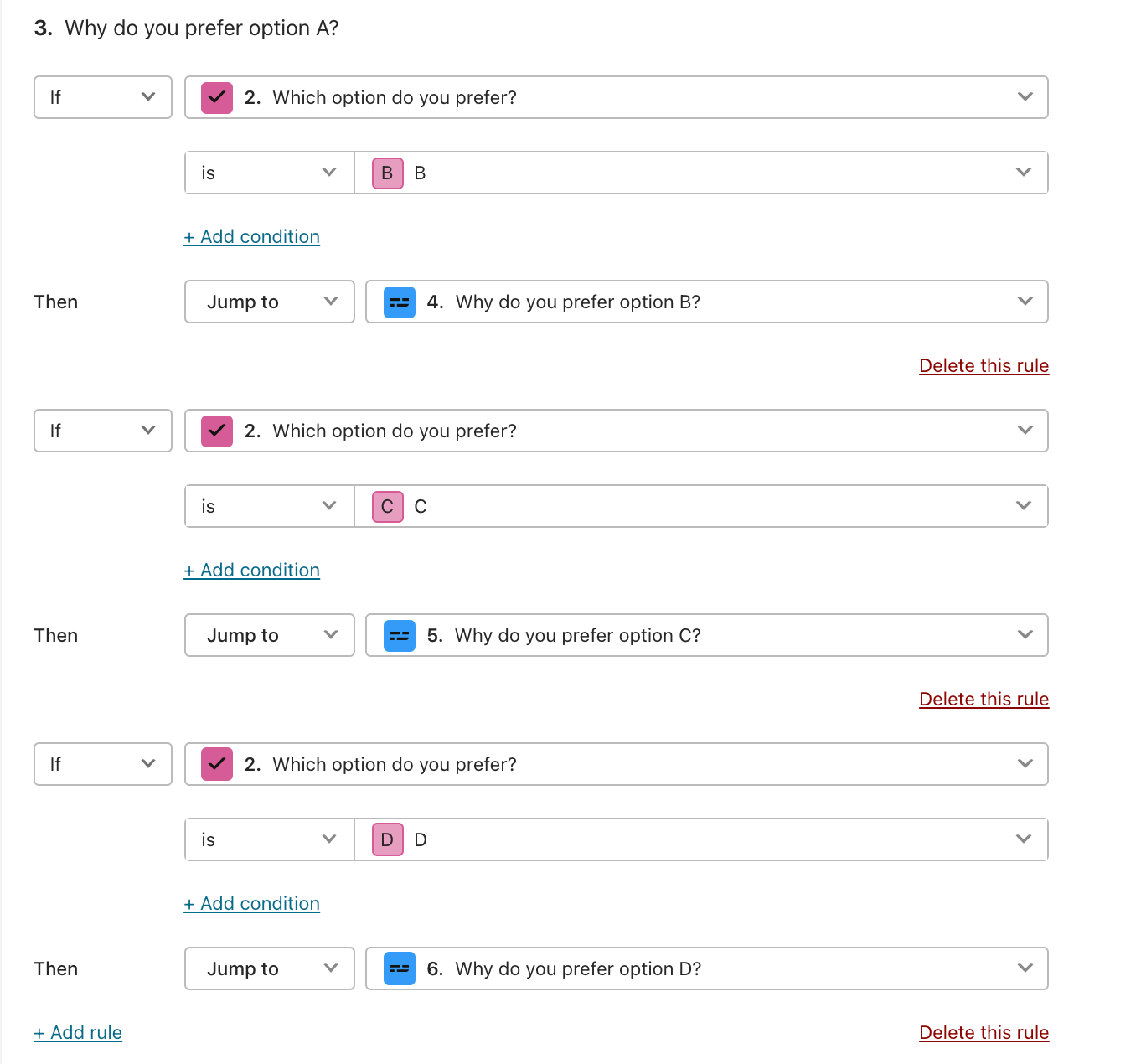Expand the answer C value dropdown
Viewport: 1136px width, 1064px height.
(701, 506)
